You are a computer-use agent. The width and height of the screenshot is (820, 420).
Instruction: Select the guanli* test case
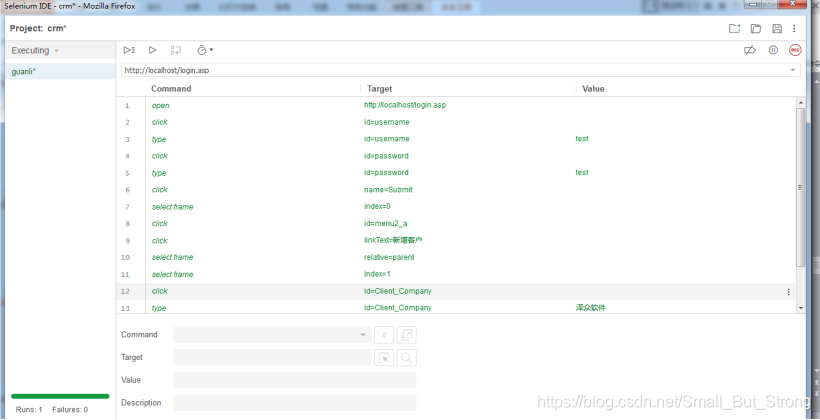pyautogui.click(x=61, y=72)
